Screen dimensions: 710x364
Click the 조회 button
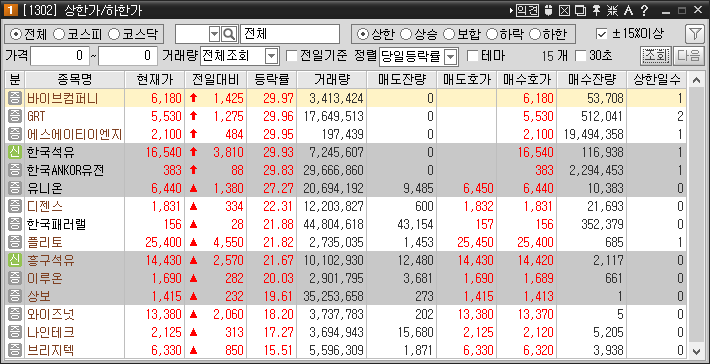655,56
